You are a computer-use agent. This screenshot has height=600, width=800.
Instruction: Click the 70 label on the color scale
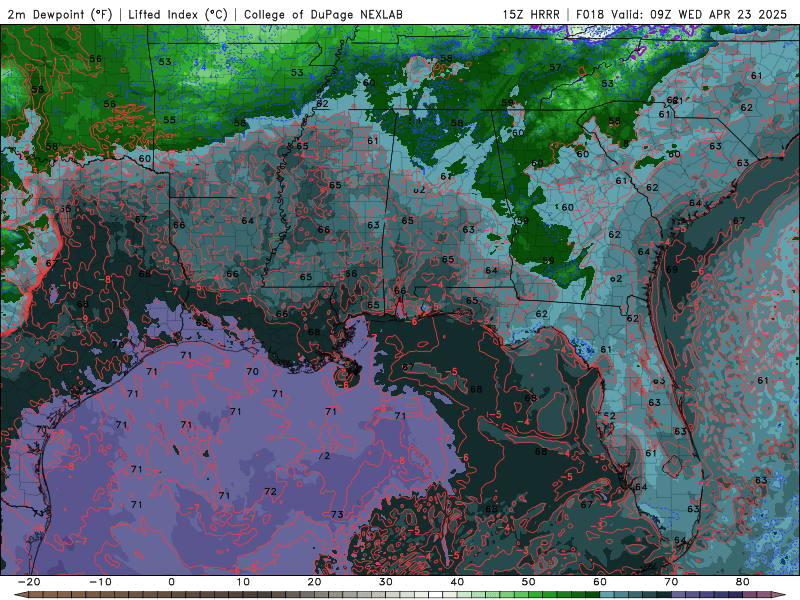coord(671,582)
